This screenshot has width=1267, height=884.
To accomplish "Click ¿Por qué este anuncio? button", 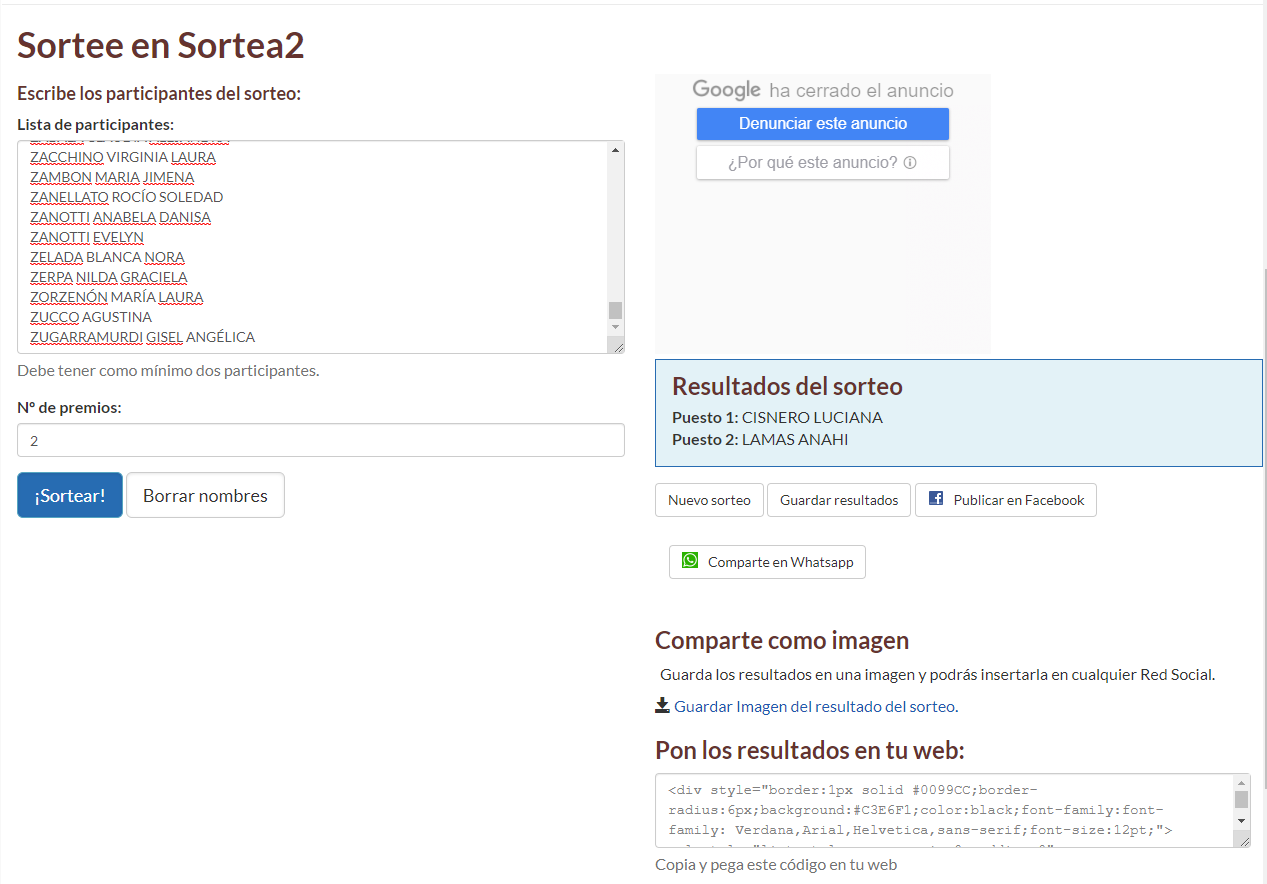I will point(823,162).
